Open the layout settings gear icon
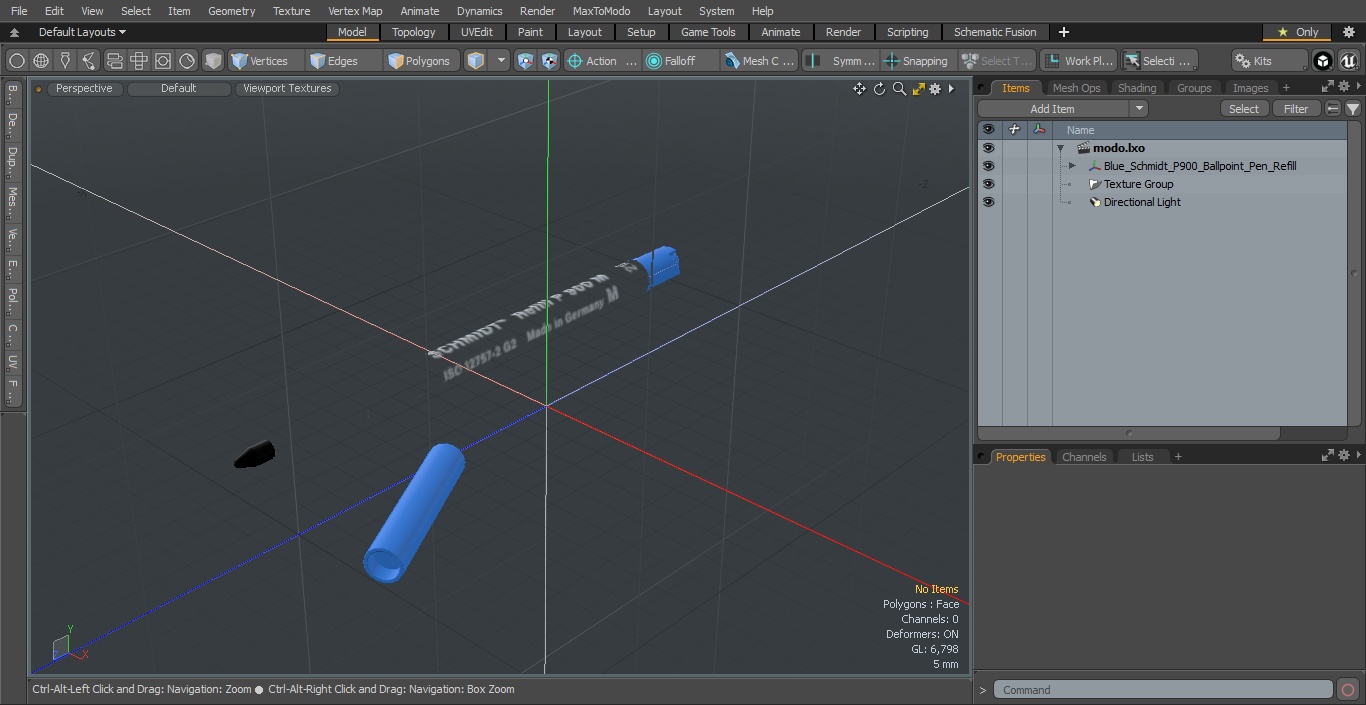Screen dimensions: 1366x705 click(1348, 32)
